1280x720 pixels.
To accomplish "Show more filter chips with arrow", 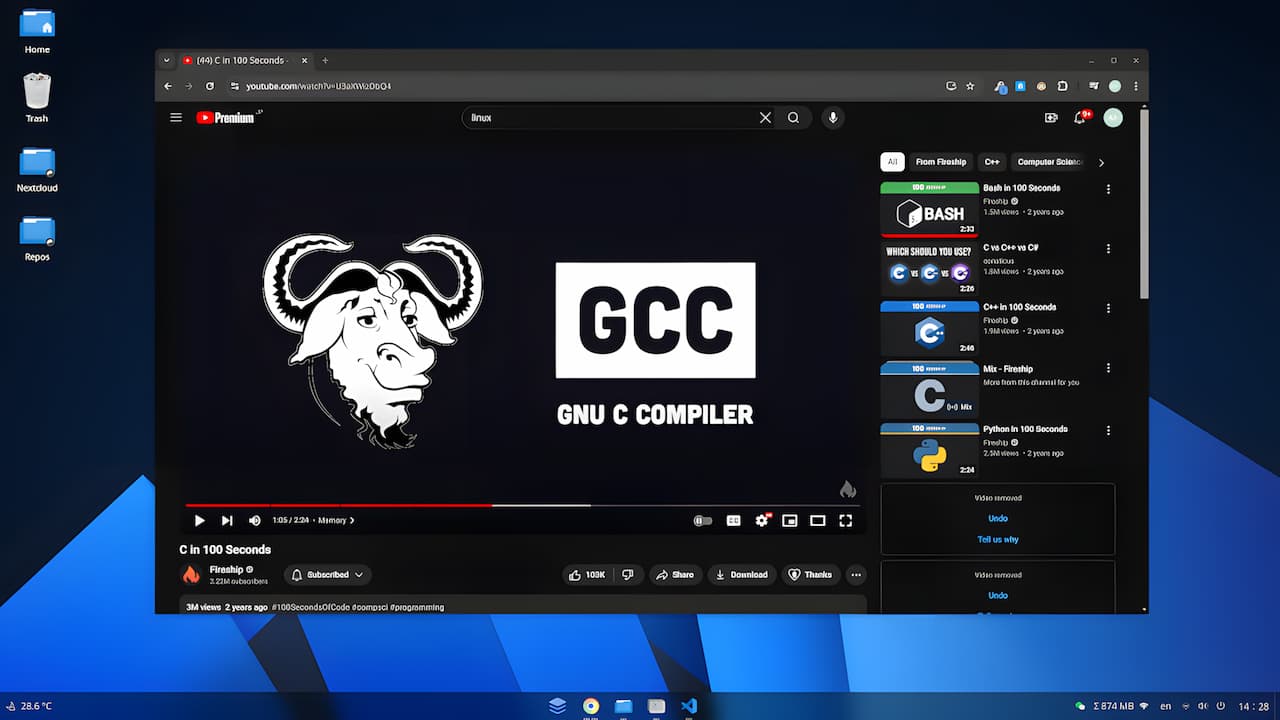I will pos(1101,162).
